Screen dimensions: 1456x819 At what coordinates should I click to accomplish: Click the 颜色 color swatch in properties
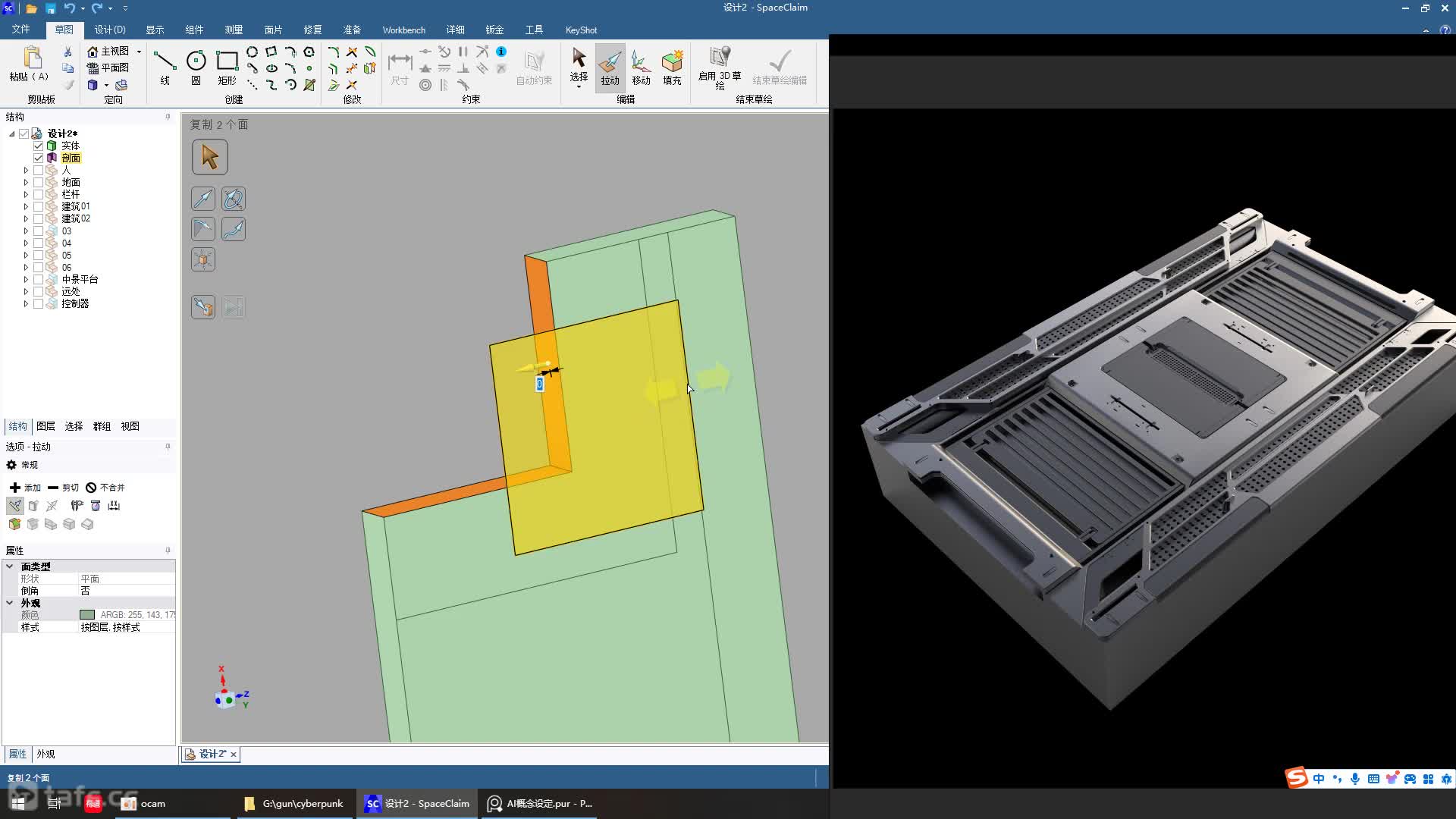coord(87,615)
